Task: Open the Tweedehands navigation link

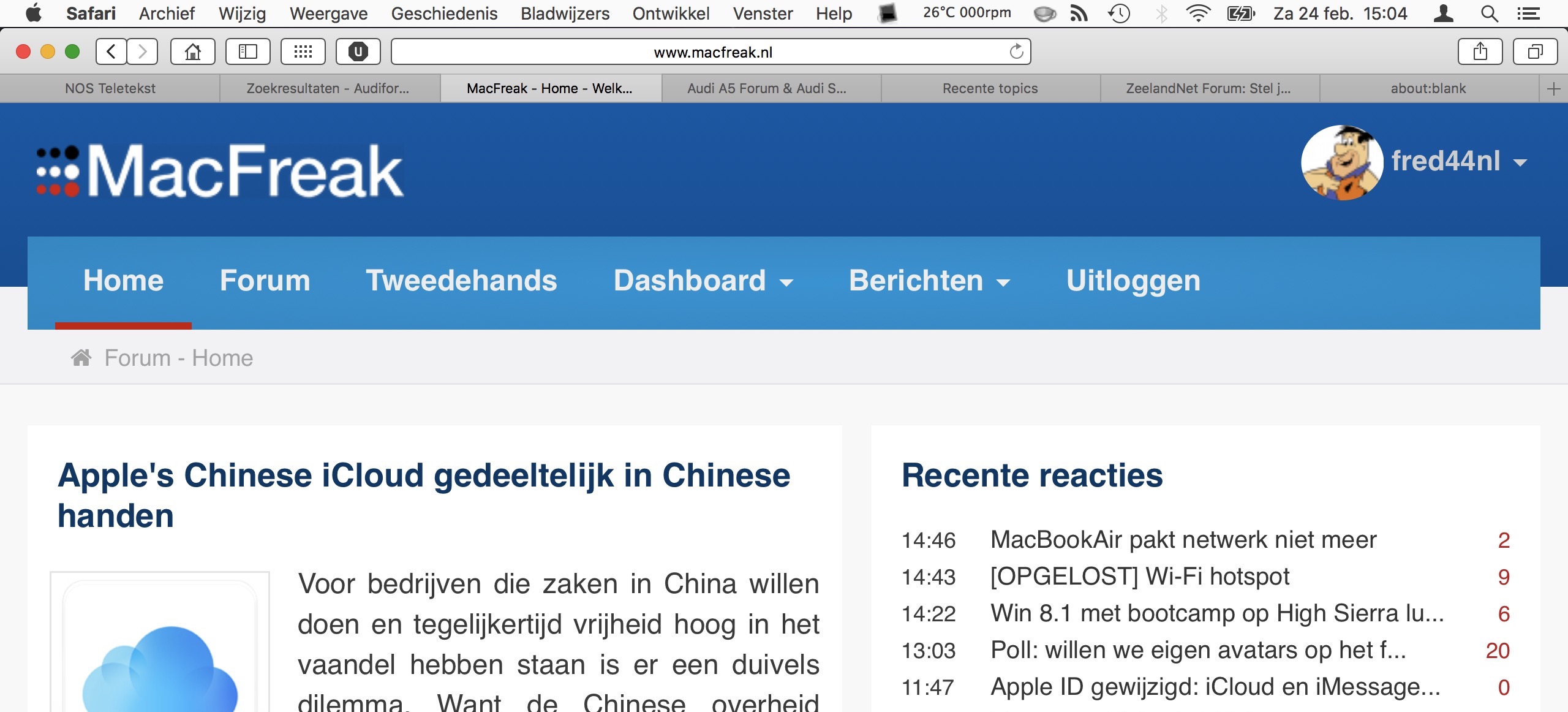Action: (x=462, y=281)
